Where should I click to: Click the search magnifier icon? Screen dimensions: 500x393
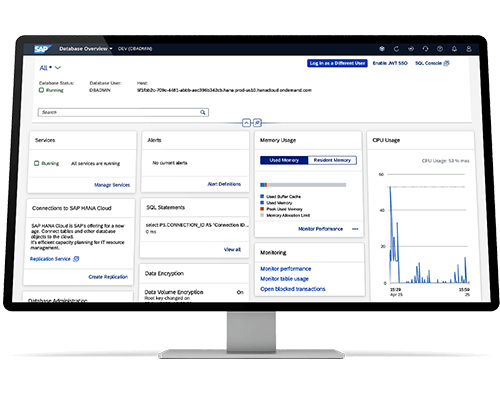(x=203, y=112)
